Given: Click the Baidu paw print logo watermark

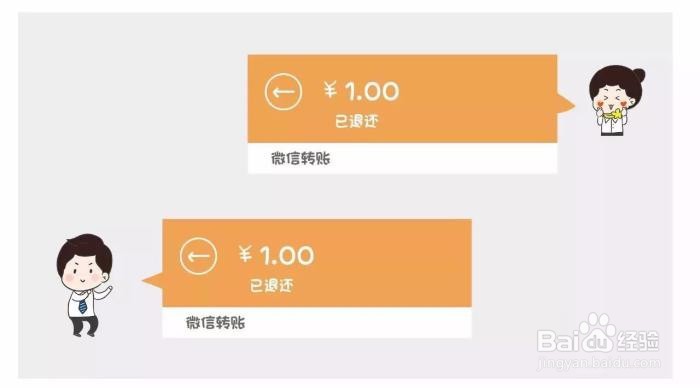Looking at the screenshot, I should pos(598,332).
